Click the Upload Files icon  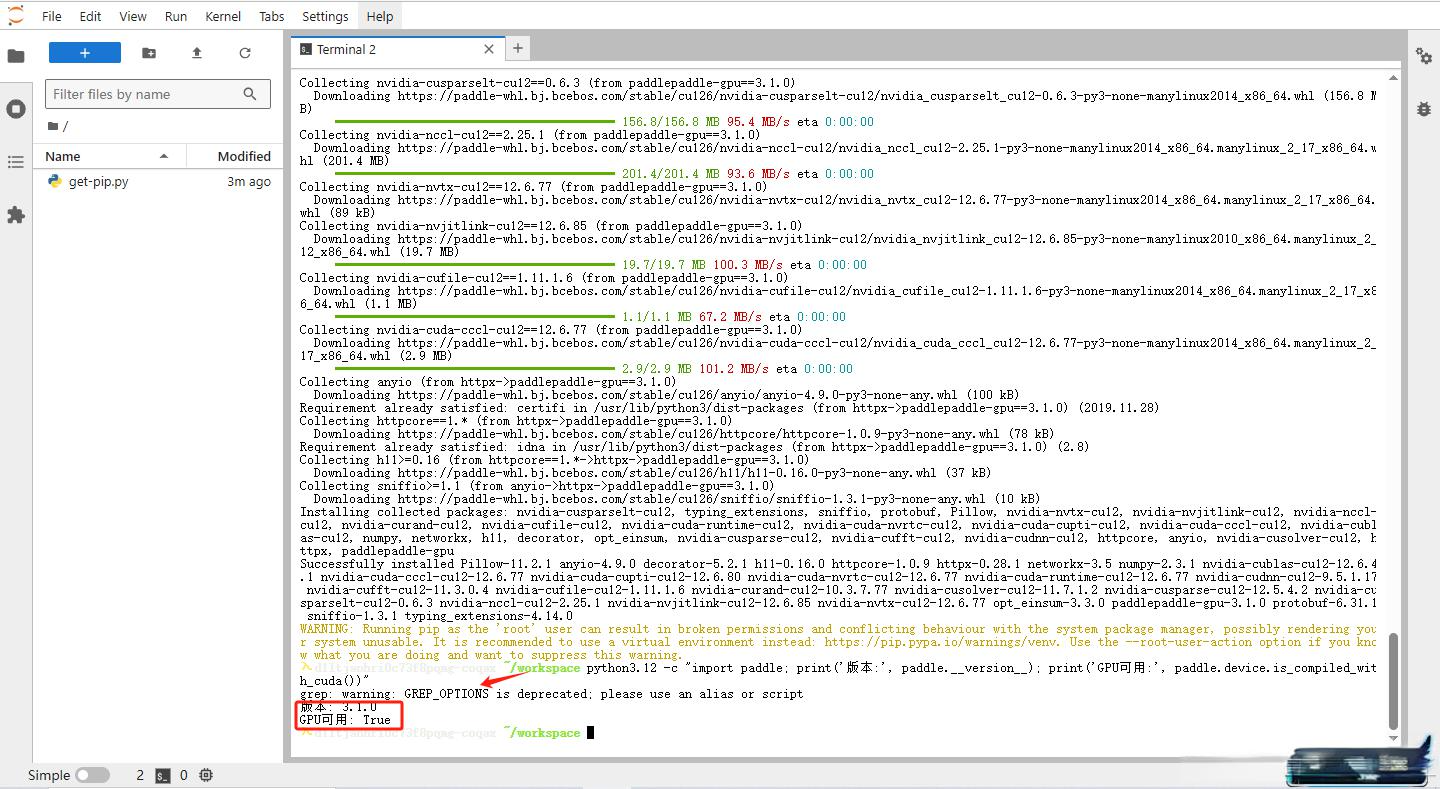[x=197, y=53]
